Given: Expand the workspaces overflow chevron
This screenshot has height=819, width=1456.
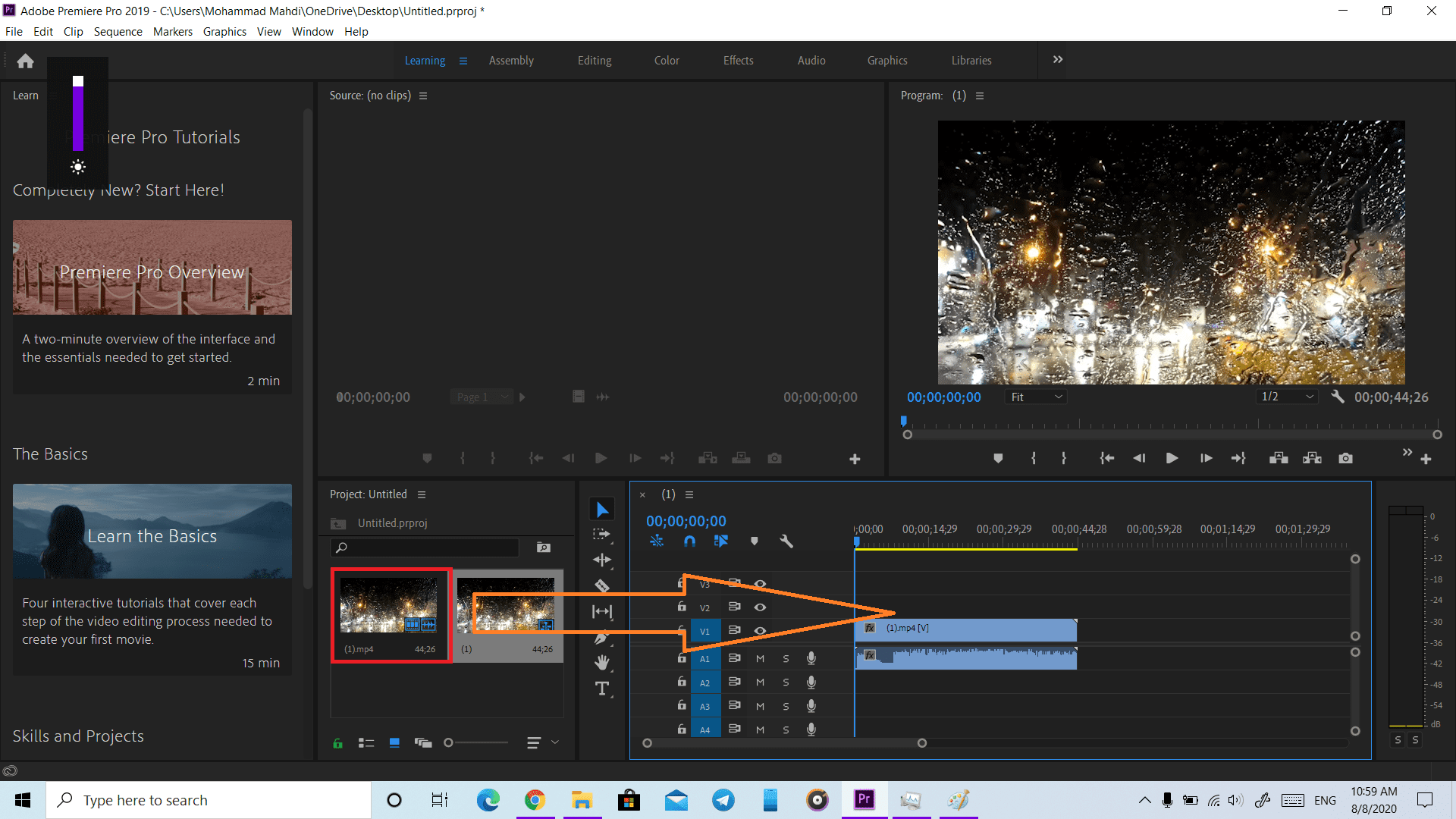Looking at the screenshot, I should (1058, 59).
